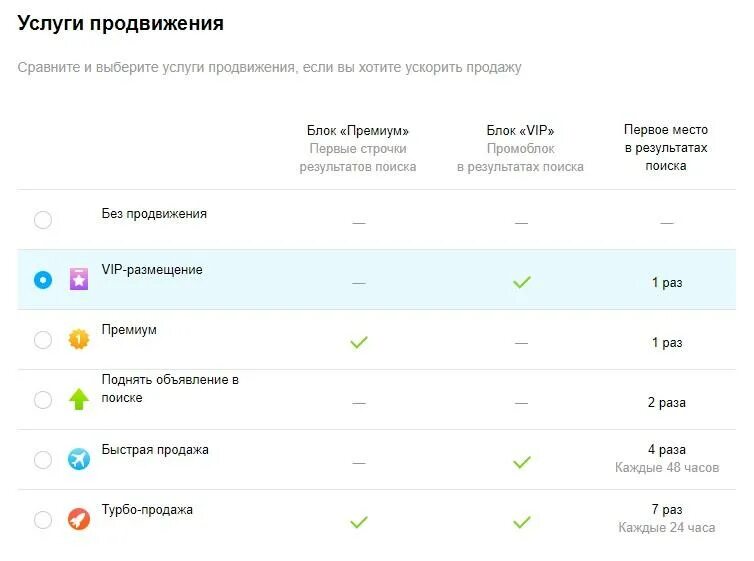Click the red rocket turbo-sale icon
The image size is (754, 561).
[x=79, y=519]
